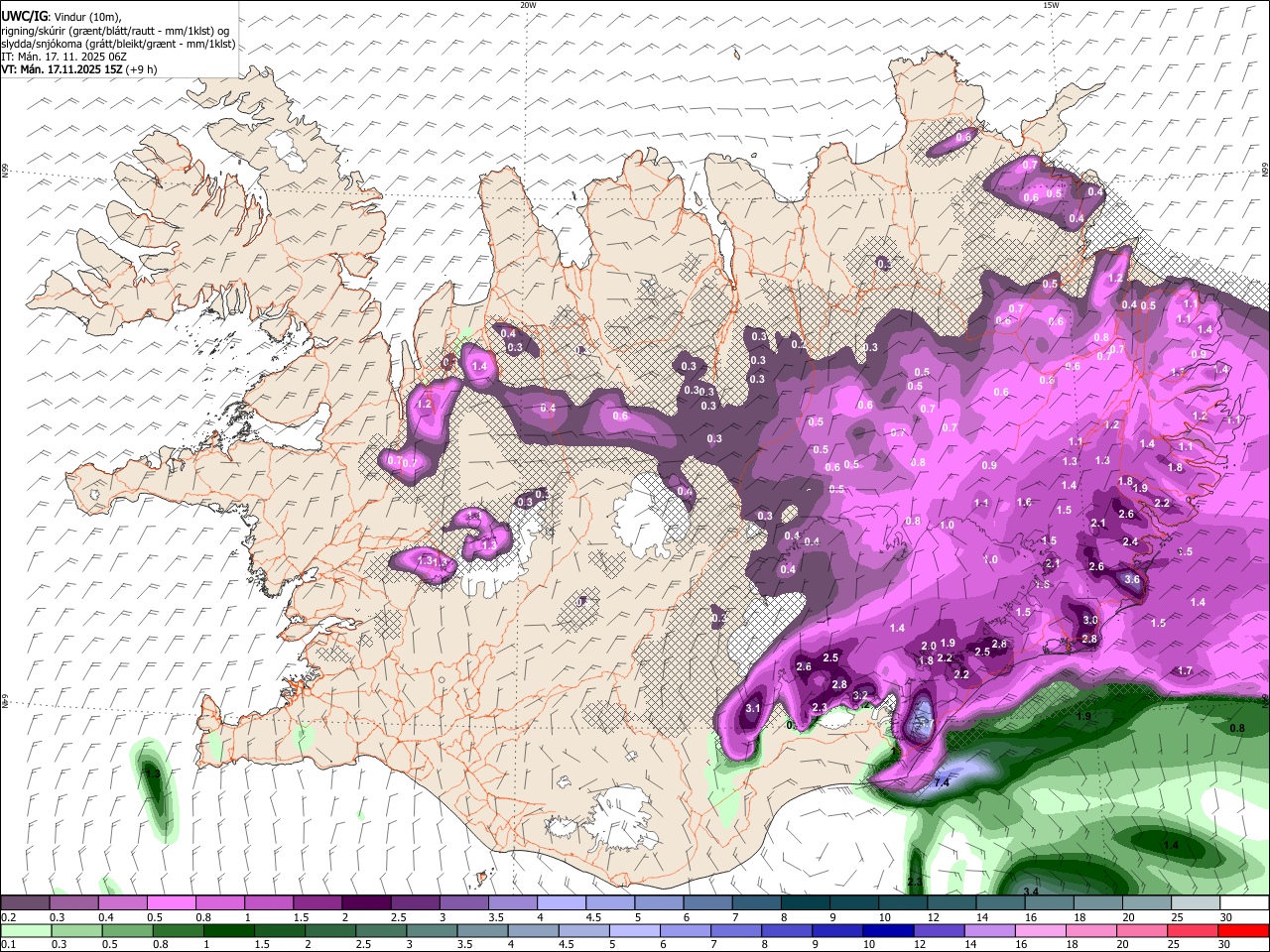1270x952 pixels.
Task: Click the 2.4 snowfall value on the map
Action: click(1130, 541)
